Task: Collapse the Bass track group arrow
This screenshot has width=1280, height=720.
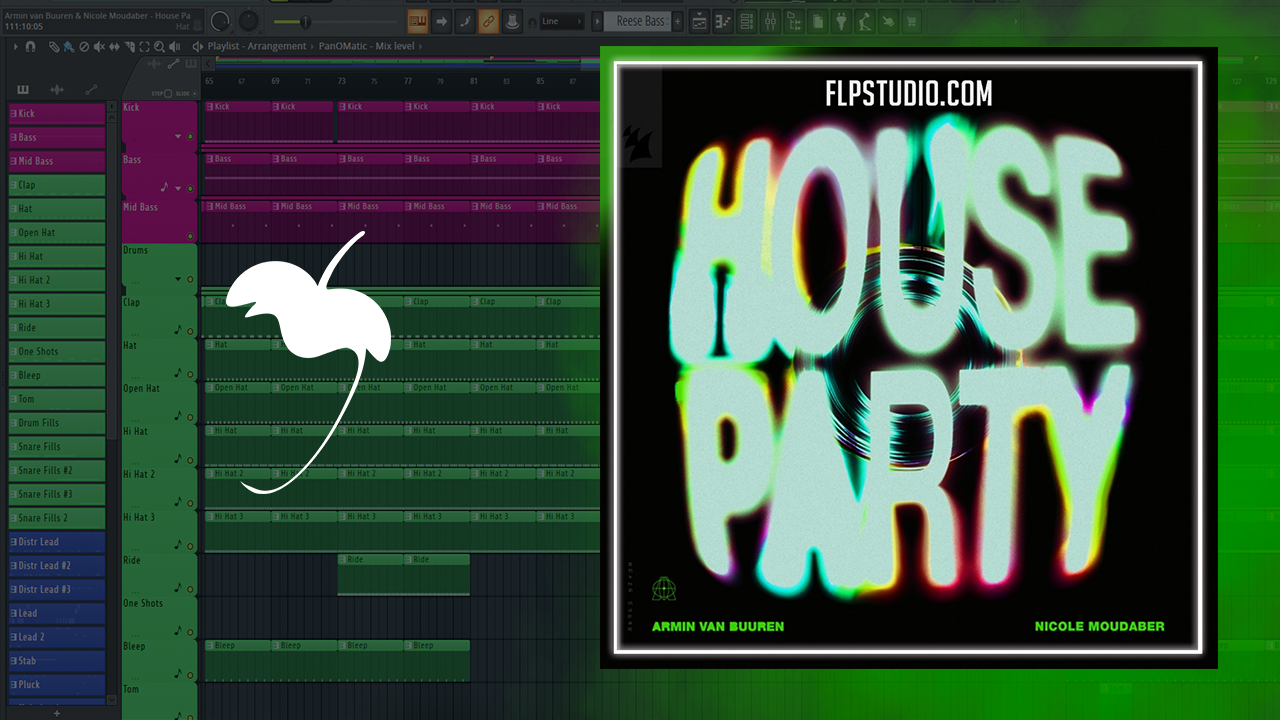Action: click(178, 188)
